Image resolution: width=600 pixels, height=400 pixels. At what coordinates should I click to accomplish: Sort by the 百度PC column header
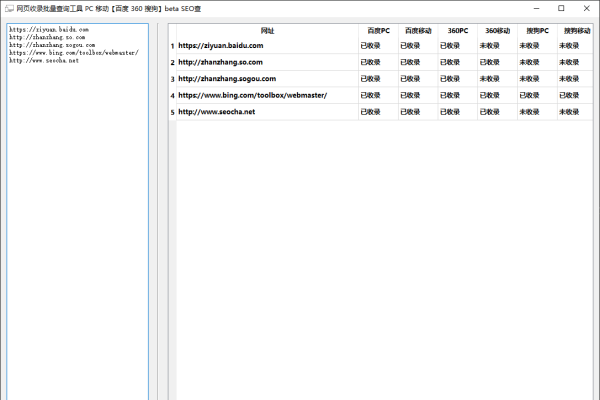pyautogui.click(x=378, y=32)
